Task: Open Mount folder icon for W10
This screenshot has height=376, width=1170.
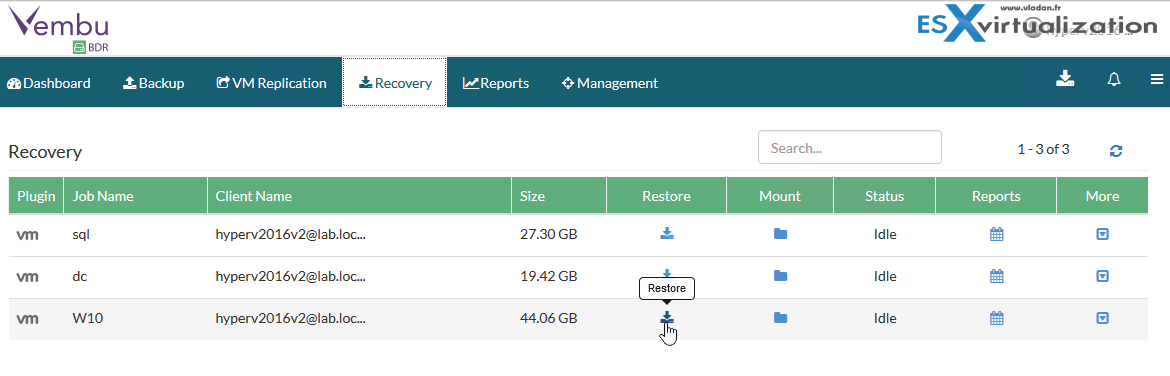Action: [x=780, y=318]
